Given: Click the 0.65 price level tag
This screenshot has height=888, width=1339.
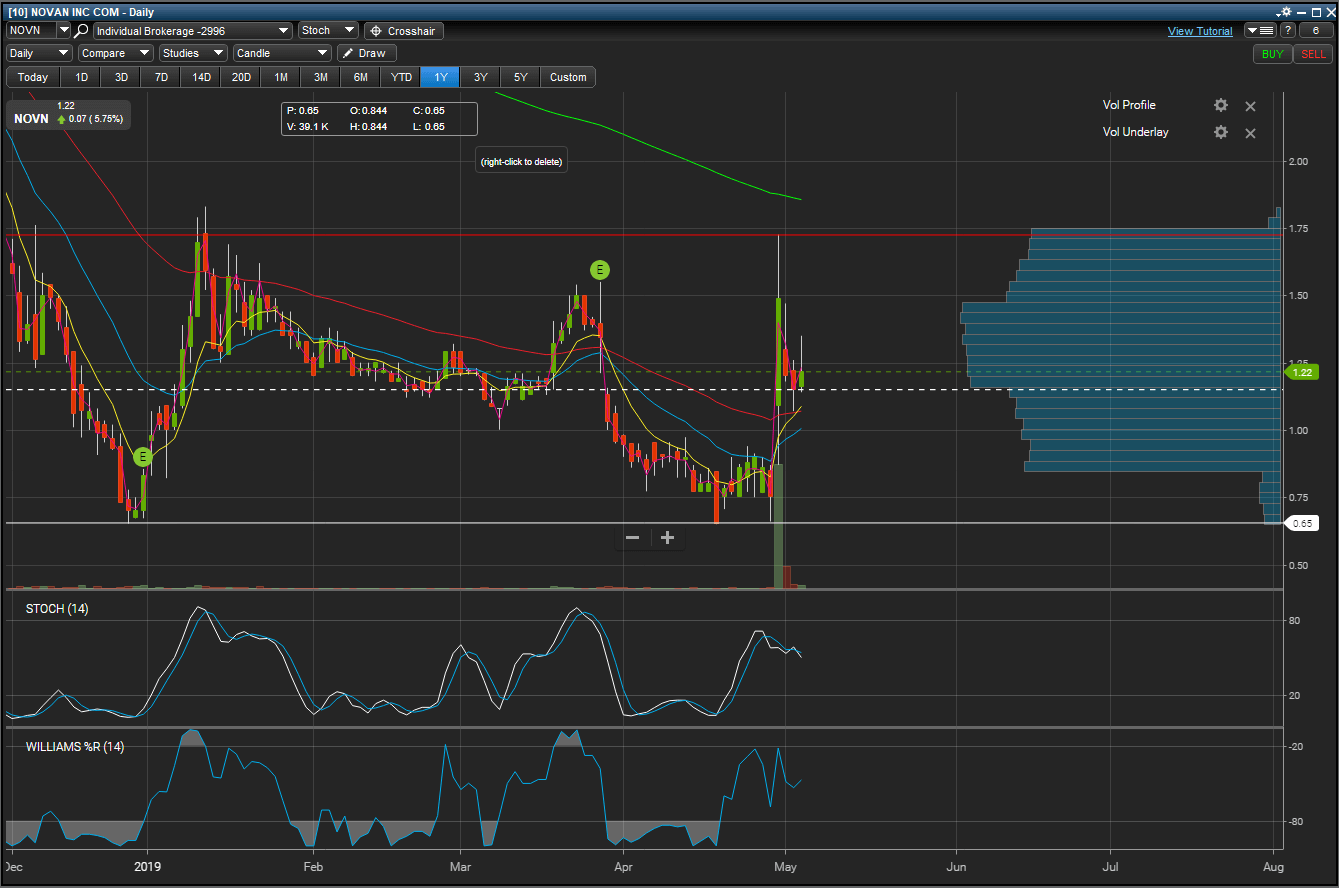Looking at the screenshot, I should (x=1302, y=523).
